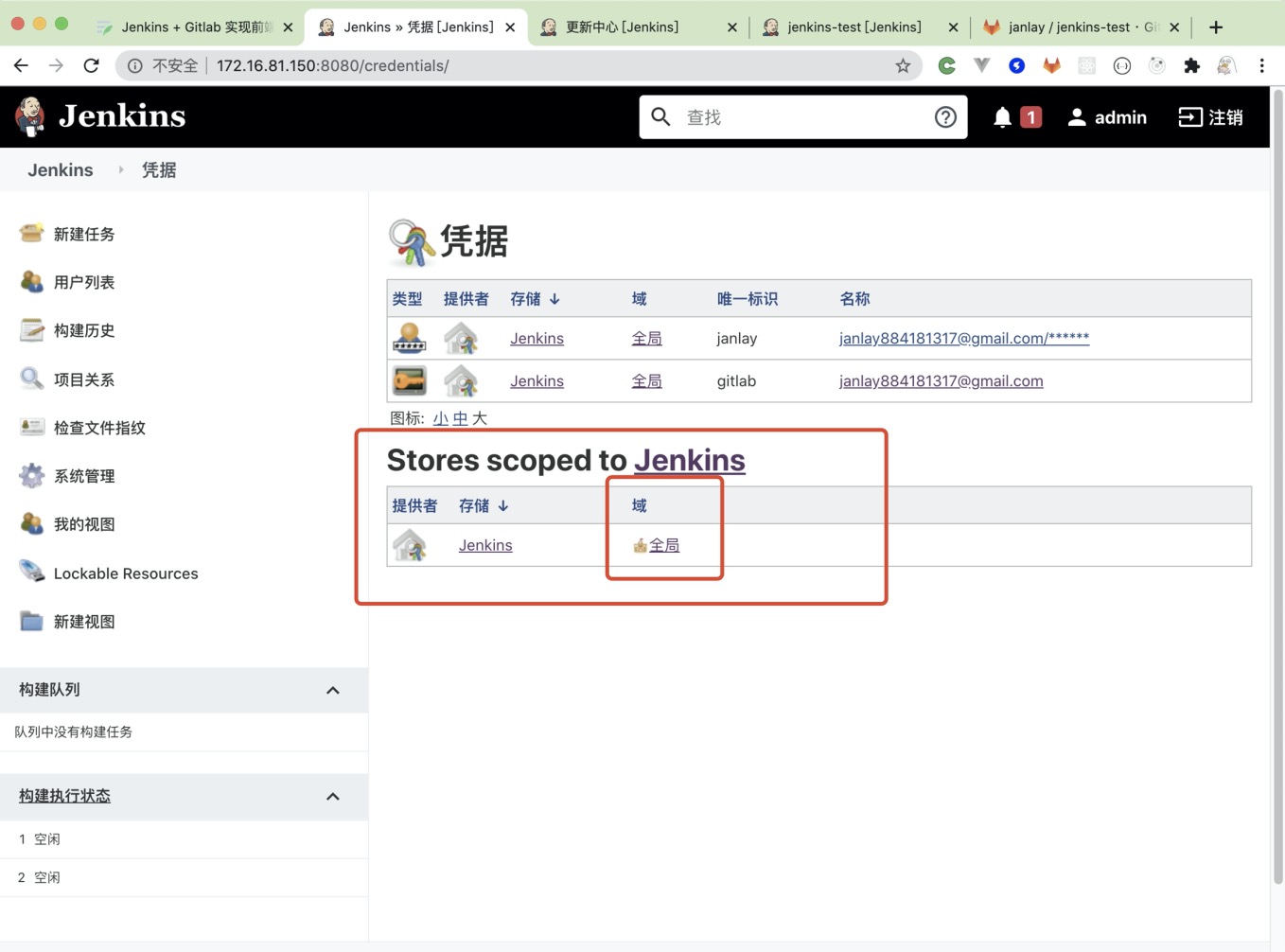The image size is (1285, 952).
Task: Click the provider icon in the gitlab row
Action: coord(461,380)
